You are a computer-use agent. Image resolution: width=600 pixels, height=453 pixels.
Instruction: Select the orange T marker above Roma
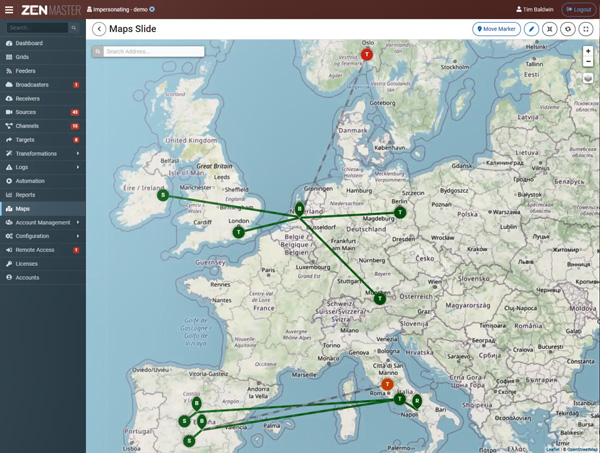pyautogui.click(x=387, y=384)
